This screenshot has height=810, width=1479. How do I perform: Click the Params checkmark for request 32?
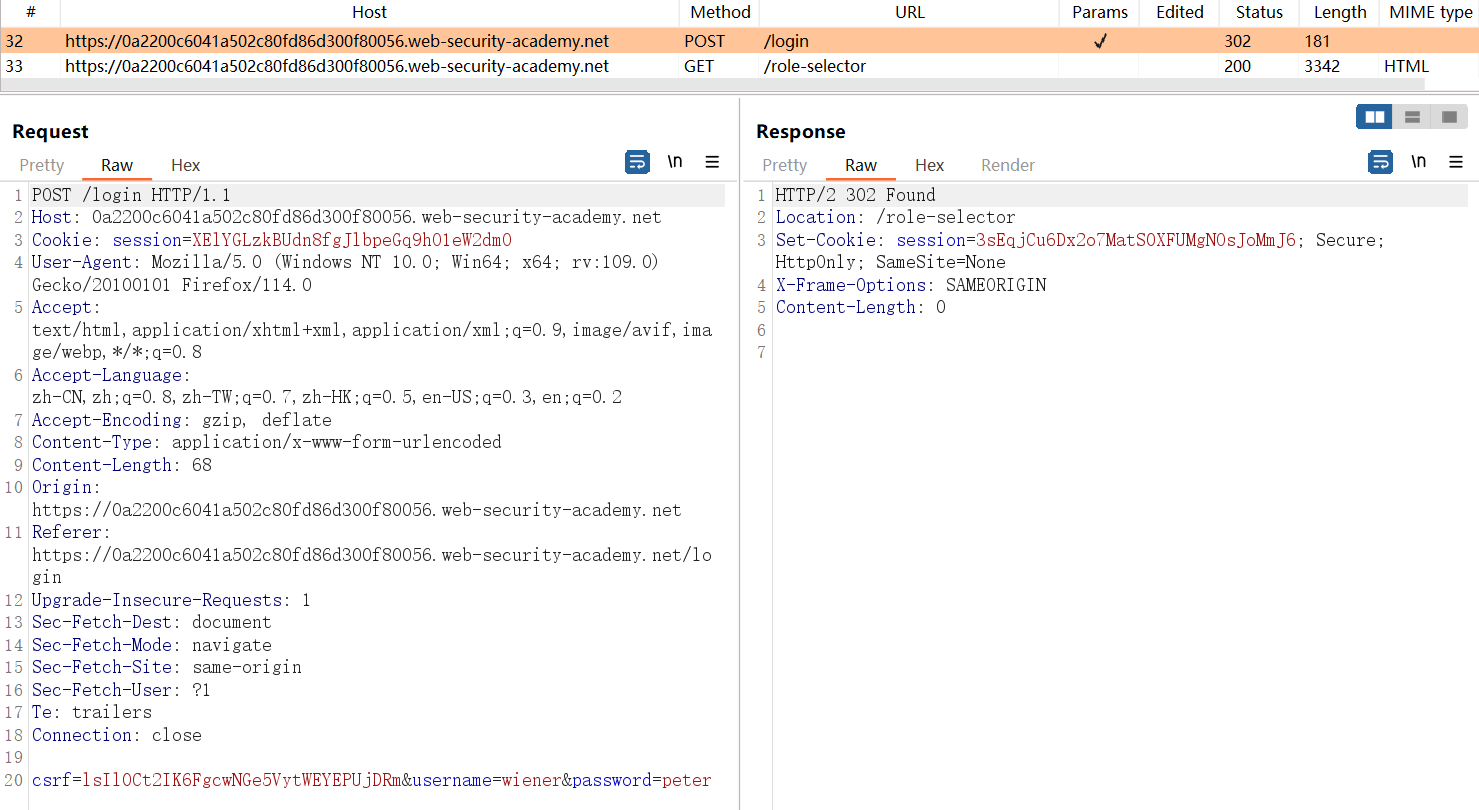tap(1099, 42)
